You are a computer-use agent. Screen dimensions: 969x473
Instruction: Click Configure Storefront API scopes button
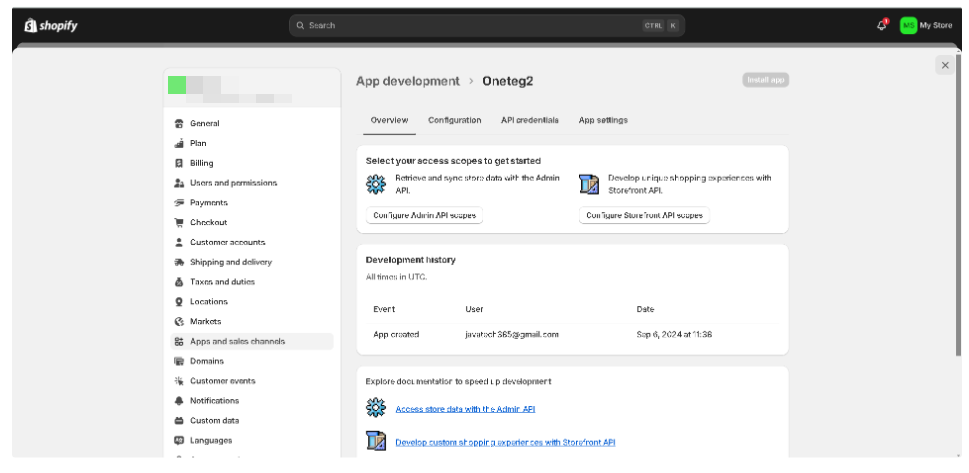point(644,215)
